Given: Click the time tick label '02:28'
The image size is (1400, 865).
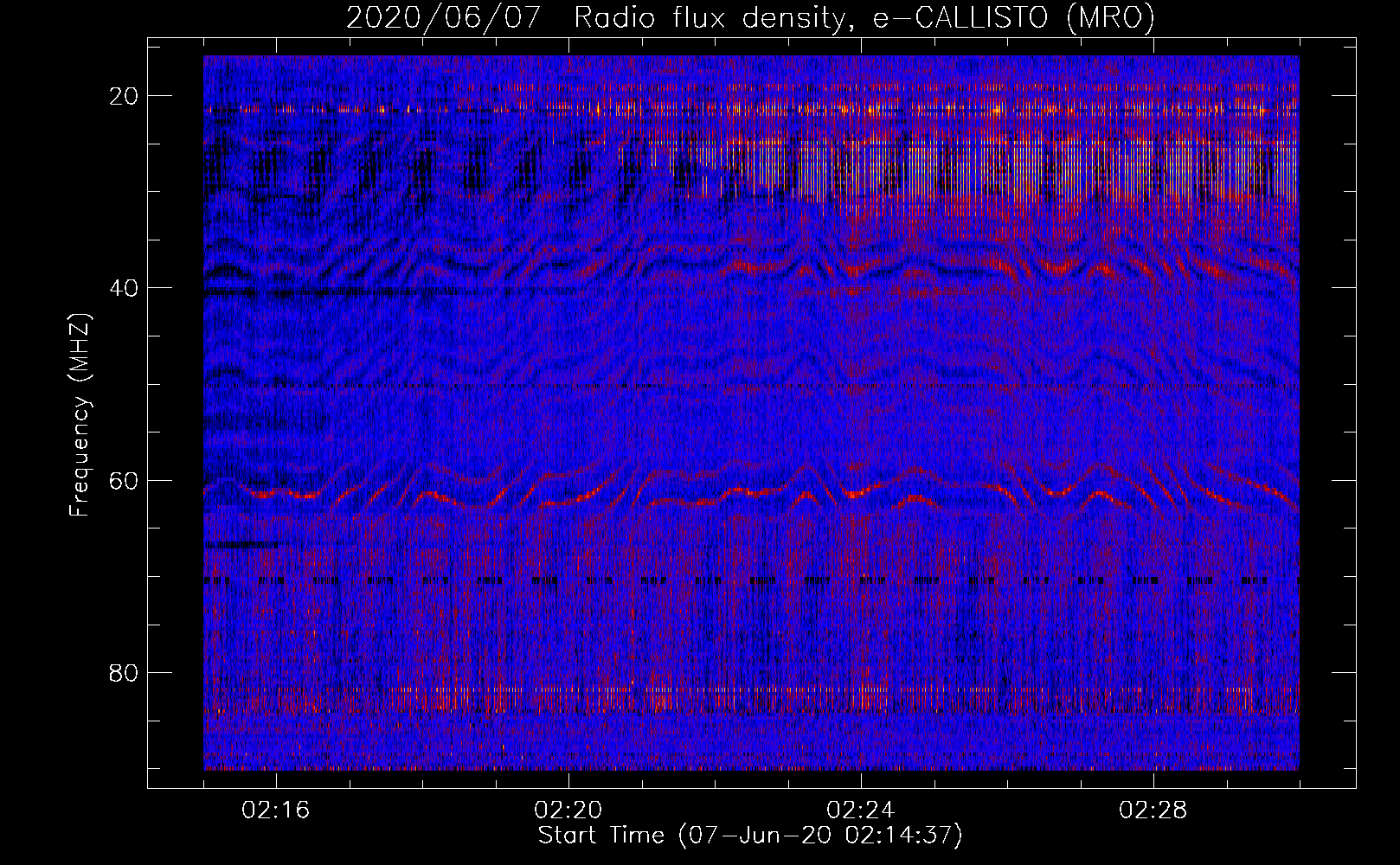Looking at the screenshot, I should [x=1153, y=811].
